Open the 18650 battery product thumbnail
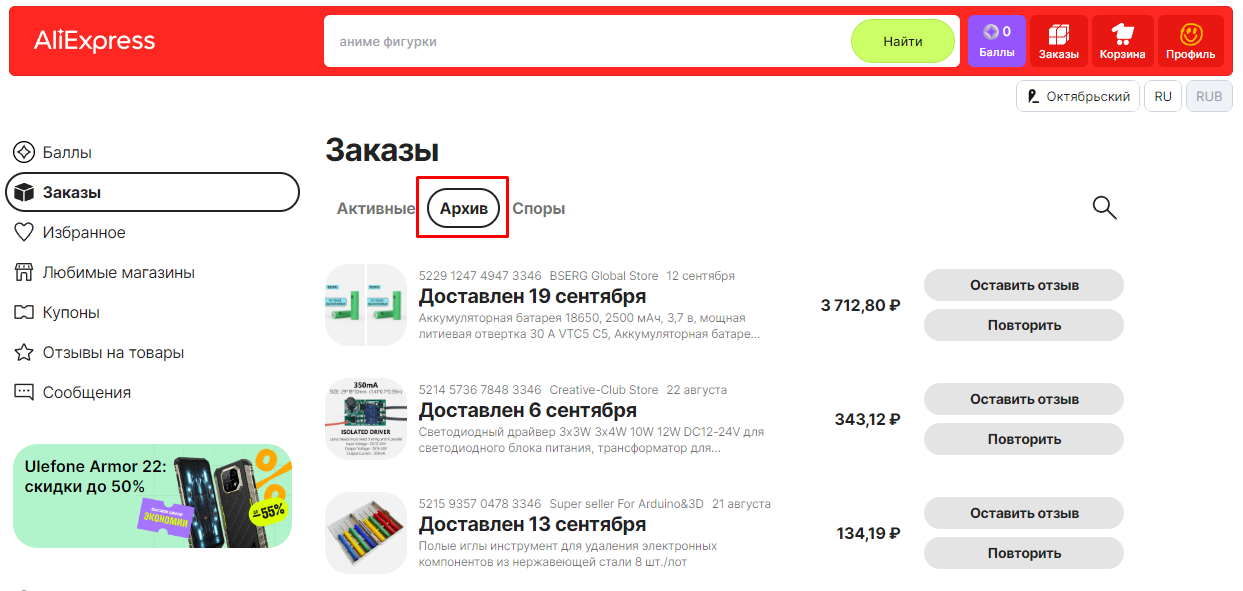This screenshot has height=591, width=1243. click(x=366, y=305)
